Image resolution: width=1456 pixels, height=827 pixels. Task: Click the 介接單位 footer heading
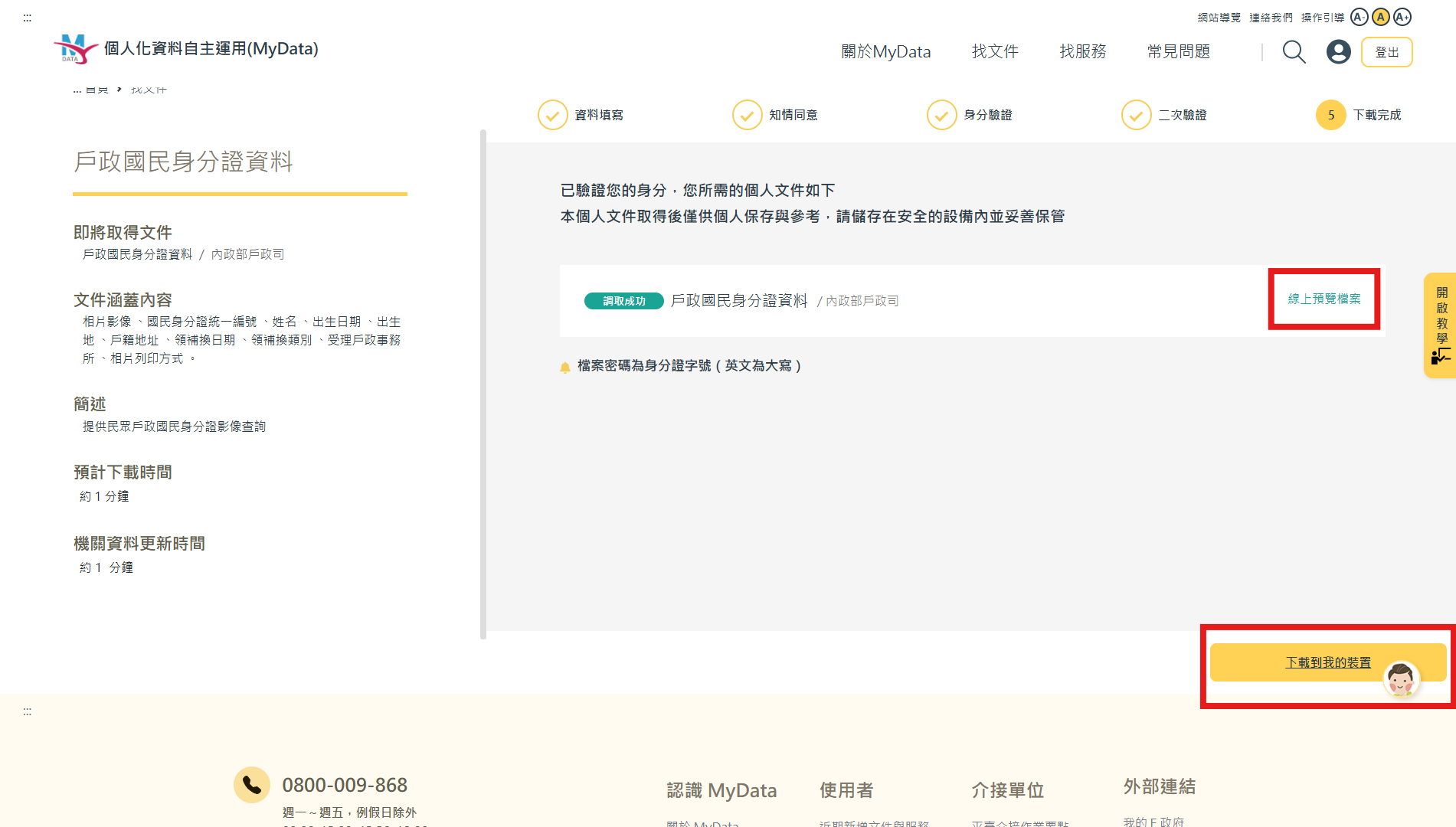1008,790
